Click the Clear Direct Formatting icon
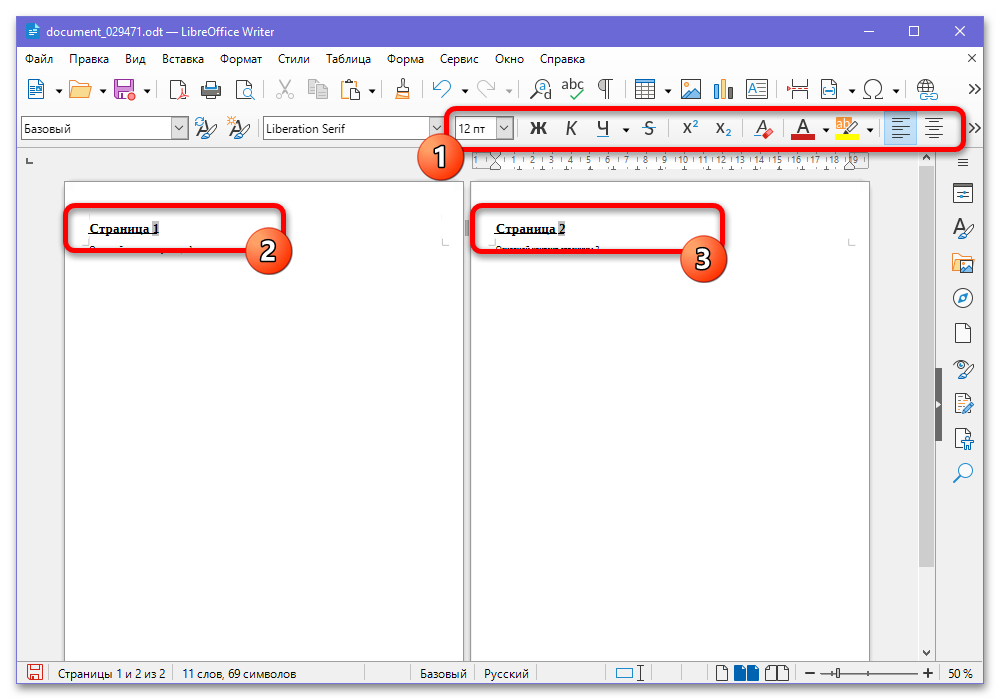The image size is (1000, 700). pyautogui.click(x=763, y=129)
